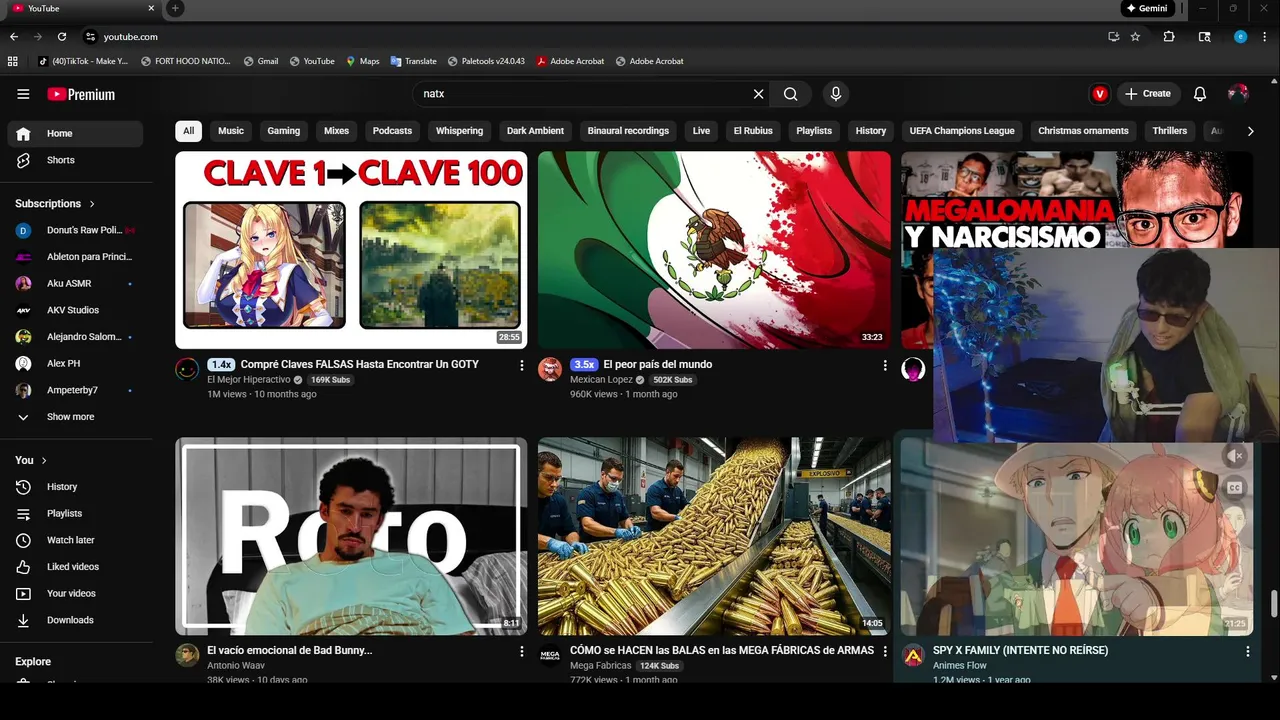Open Shorts in the sidebar
The height and width of the screenshot is (720, 1280).
(75, 160)
